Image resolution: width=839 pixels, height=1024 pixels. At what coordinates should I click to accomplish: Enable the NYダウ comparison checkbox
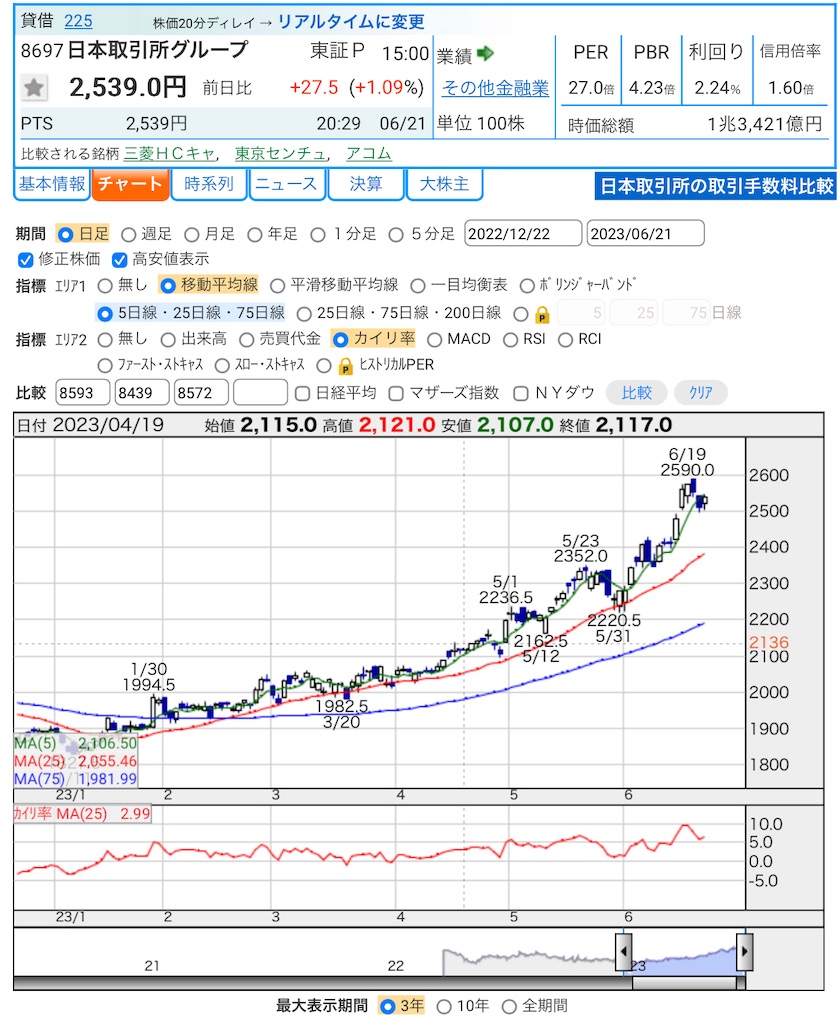pos(520,393)
